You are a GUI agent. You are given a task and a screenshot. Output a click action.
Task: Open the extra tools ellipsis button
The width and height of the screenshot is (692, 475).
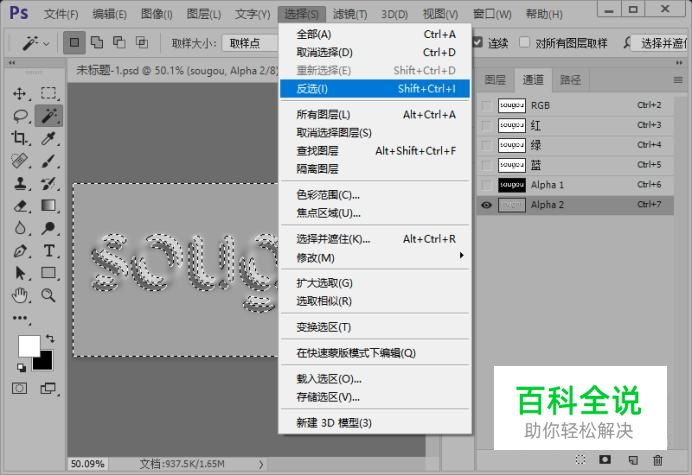tap(19, 318)
